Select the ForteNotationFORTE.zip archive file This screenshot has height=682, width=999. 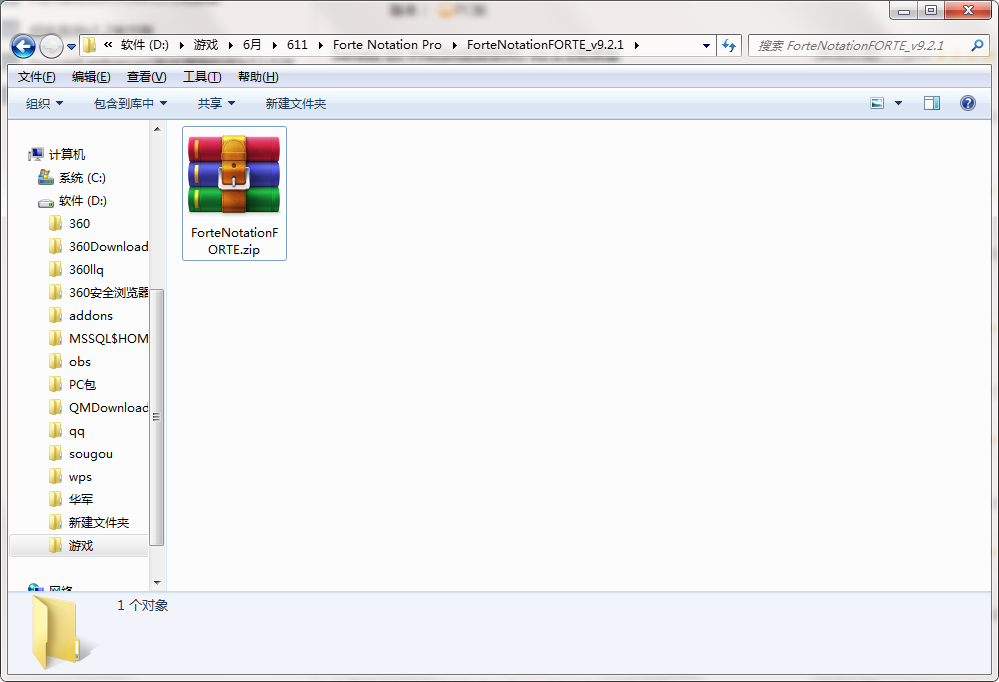pyautogui.click(x=234, y=193)
